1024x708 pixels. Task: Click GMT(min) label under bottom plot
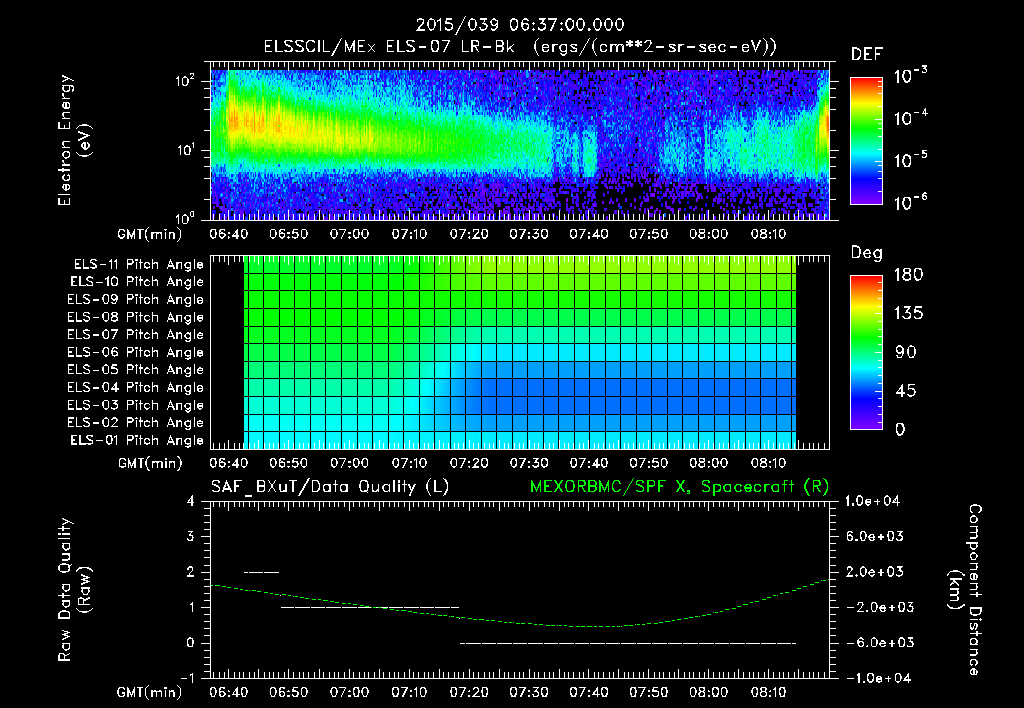tap(150, 692)
